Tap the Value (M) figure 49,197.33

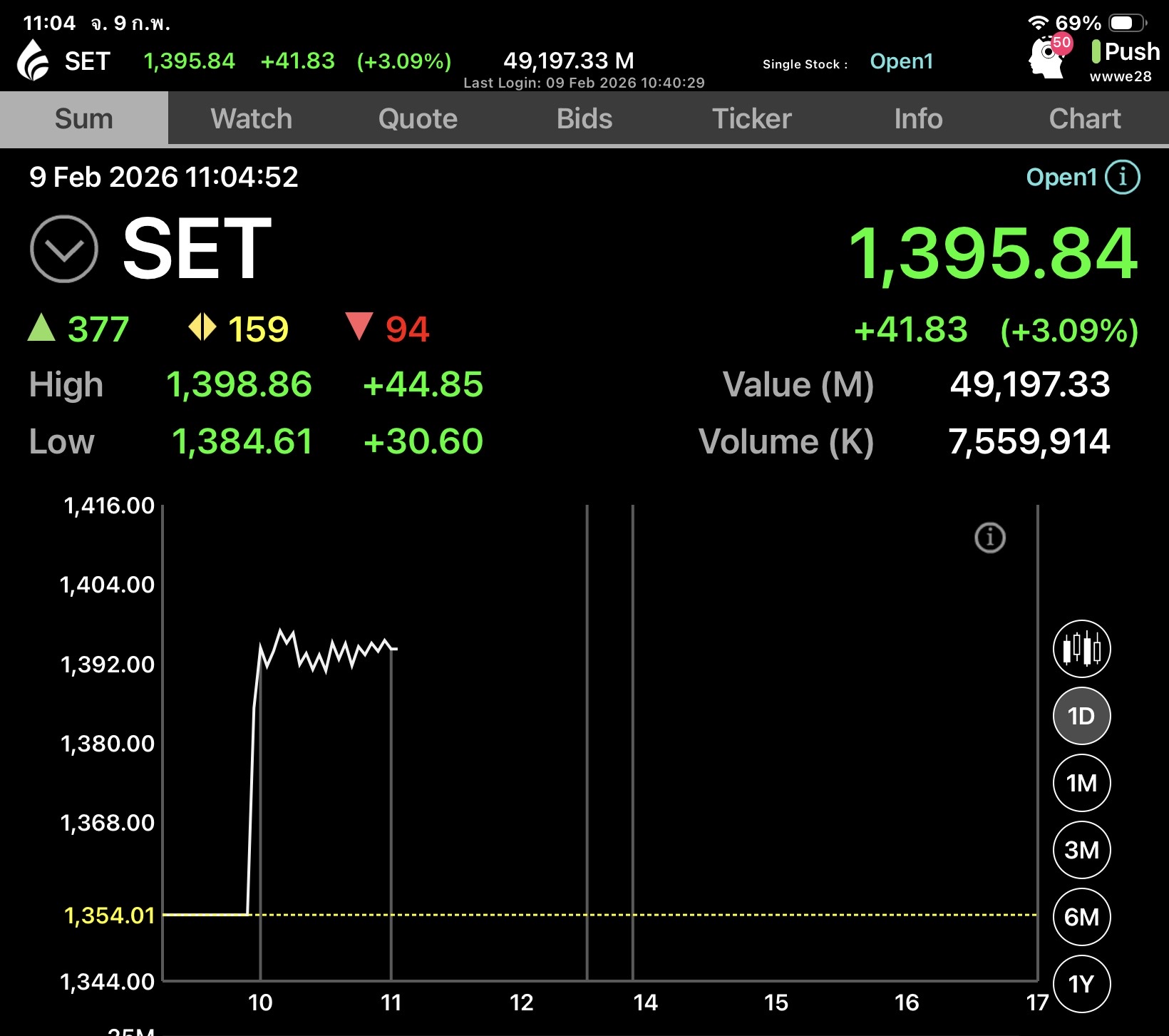1030,384
